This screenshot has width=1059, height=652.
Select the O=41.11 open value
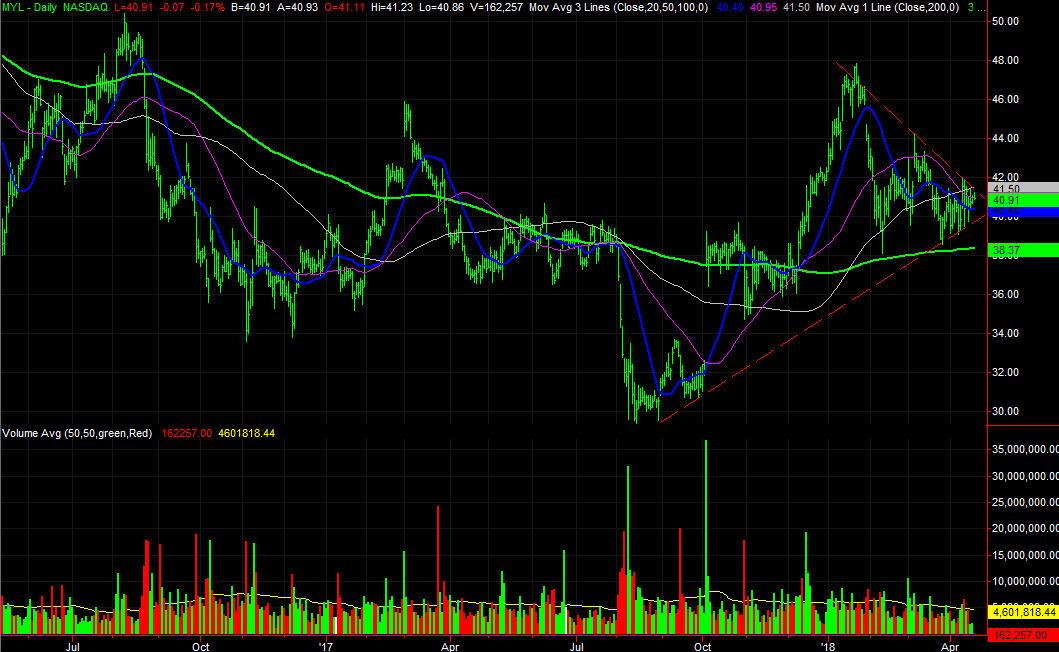click(x=343, y=7)
